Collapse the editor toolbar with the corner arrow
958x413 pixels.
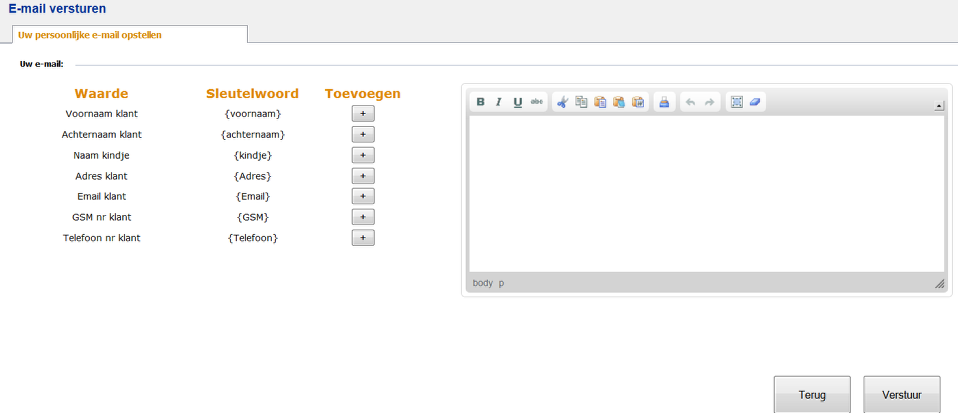click(939, 105)
